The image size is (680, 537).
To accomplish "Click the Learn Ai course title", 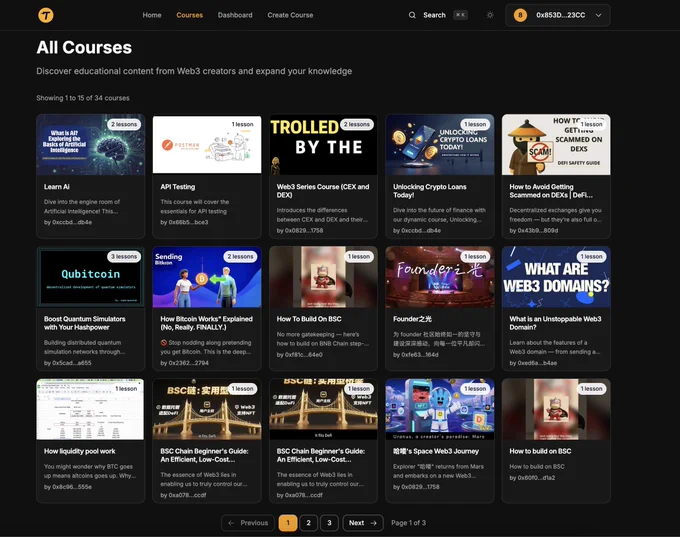I will [57, 187].
